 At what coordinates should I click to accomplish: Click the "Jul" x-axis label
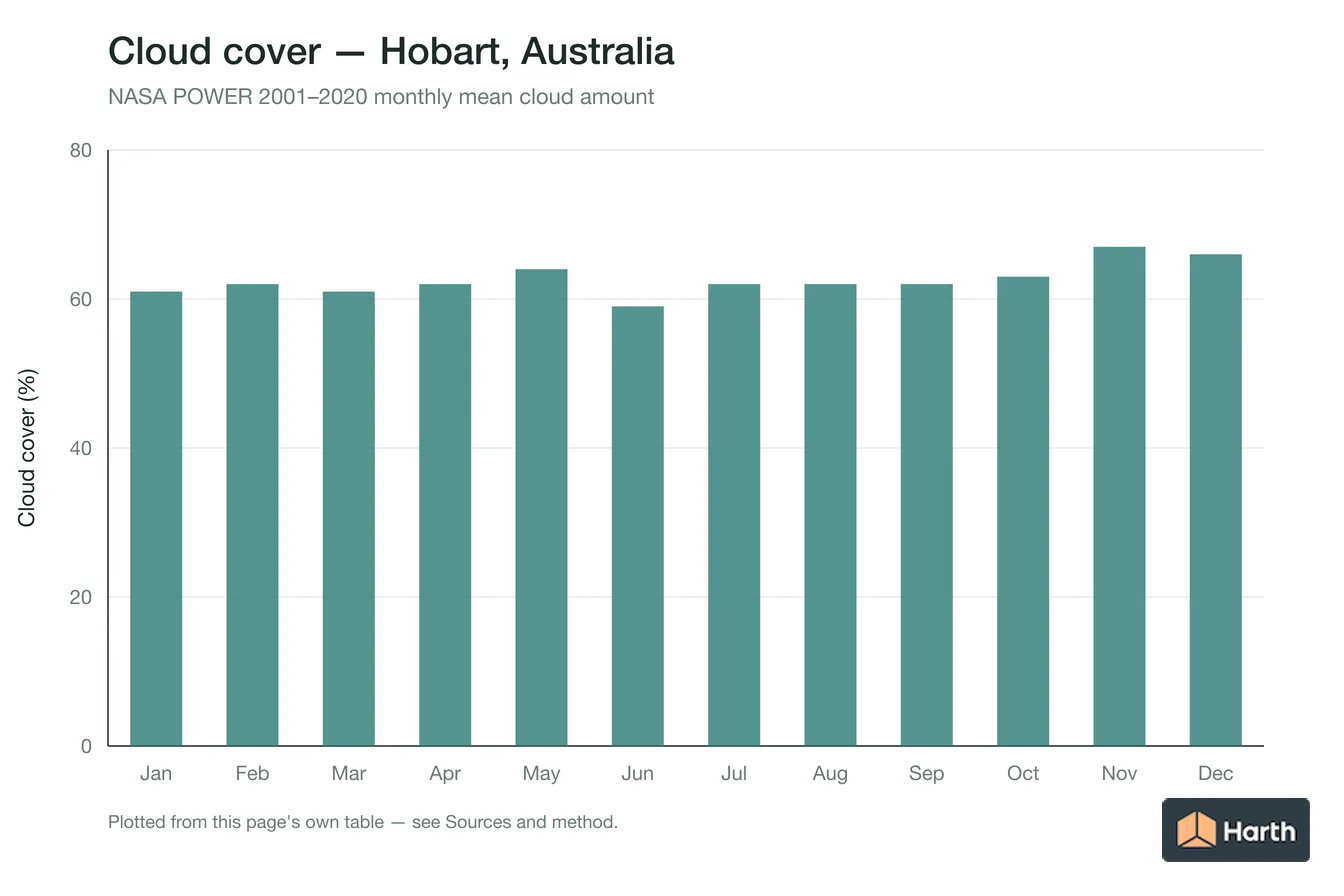pyautogui.click(x=734, y=773)
